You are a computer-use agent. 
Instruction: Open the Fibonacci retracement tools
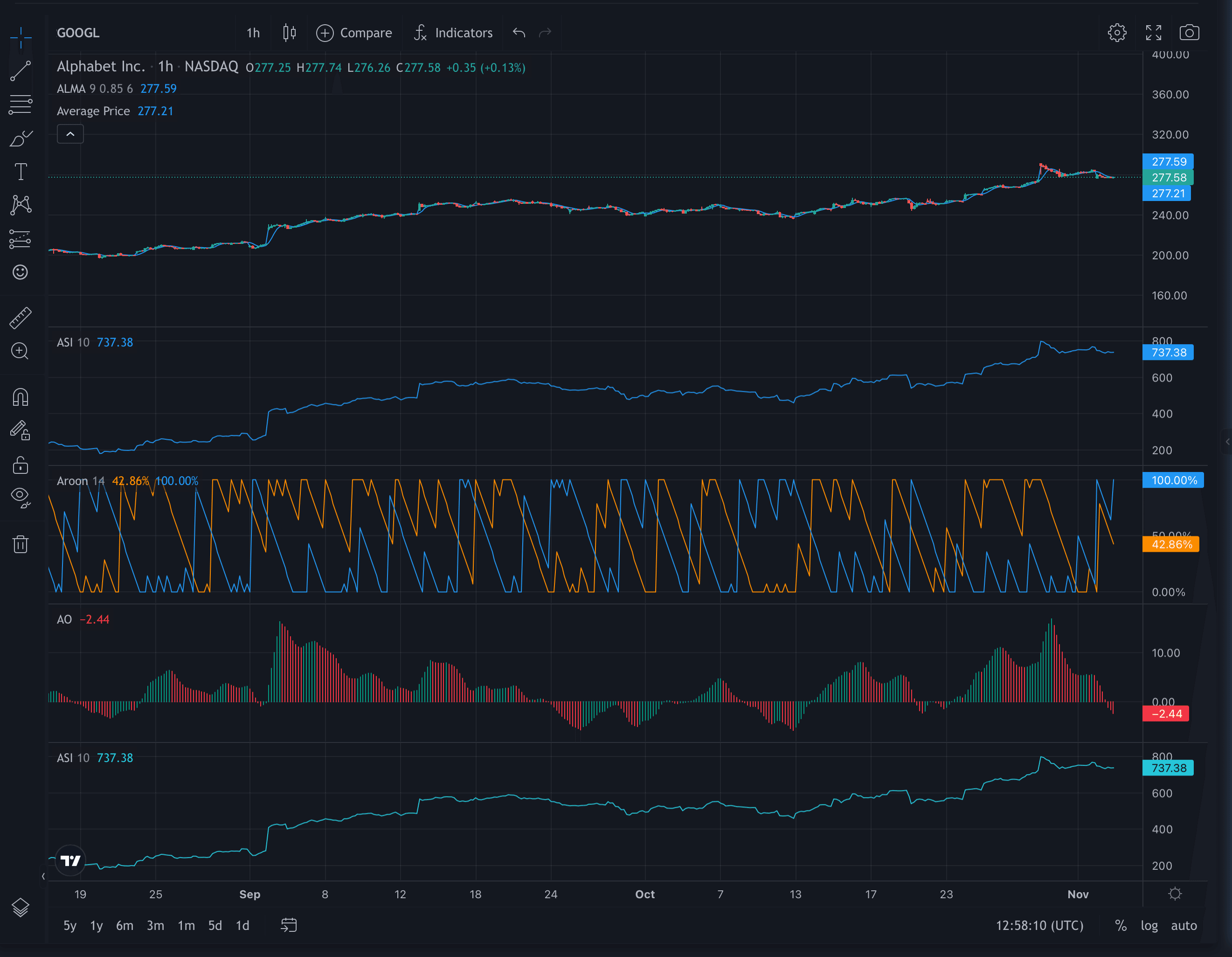click(x=21, y=104)
